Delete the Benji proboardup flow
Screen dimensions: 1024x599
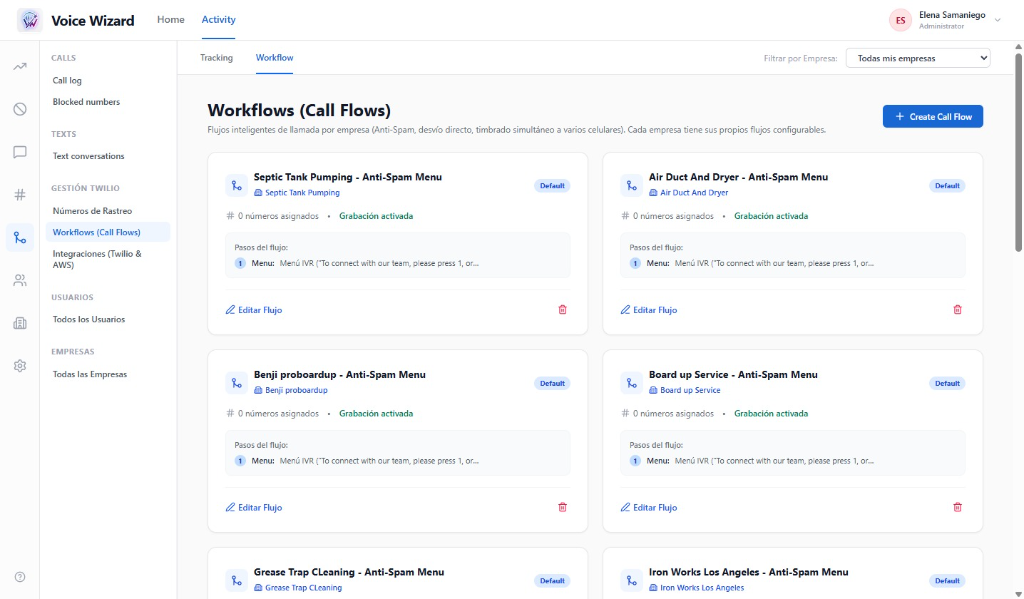[562, 507]
